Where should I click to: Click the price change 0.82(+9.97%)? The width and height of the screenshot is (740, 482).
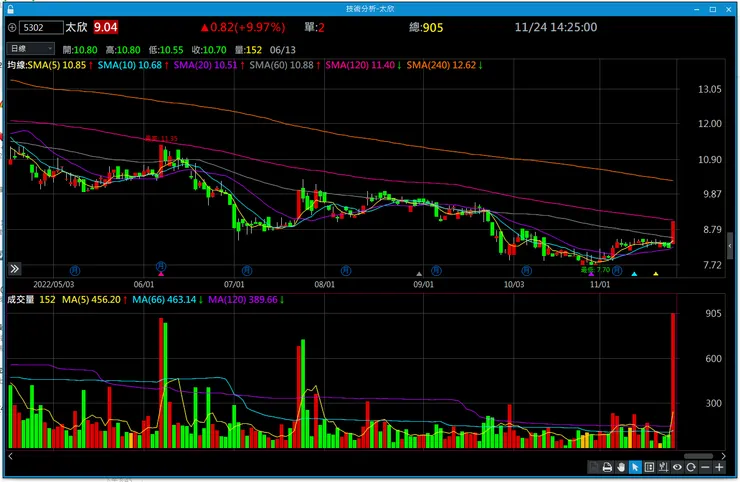(247, 27)
